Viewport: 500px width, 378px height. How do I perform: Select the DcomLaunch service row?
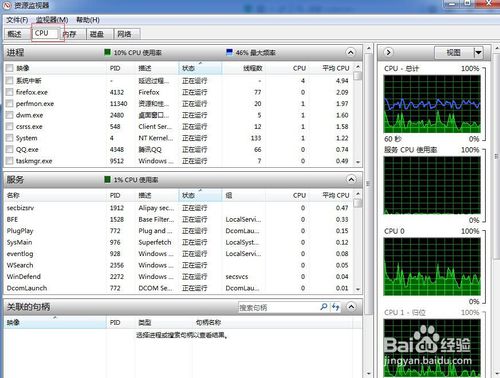click(x=178, y=288)
